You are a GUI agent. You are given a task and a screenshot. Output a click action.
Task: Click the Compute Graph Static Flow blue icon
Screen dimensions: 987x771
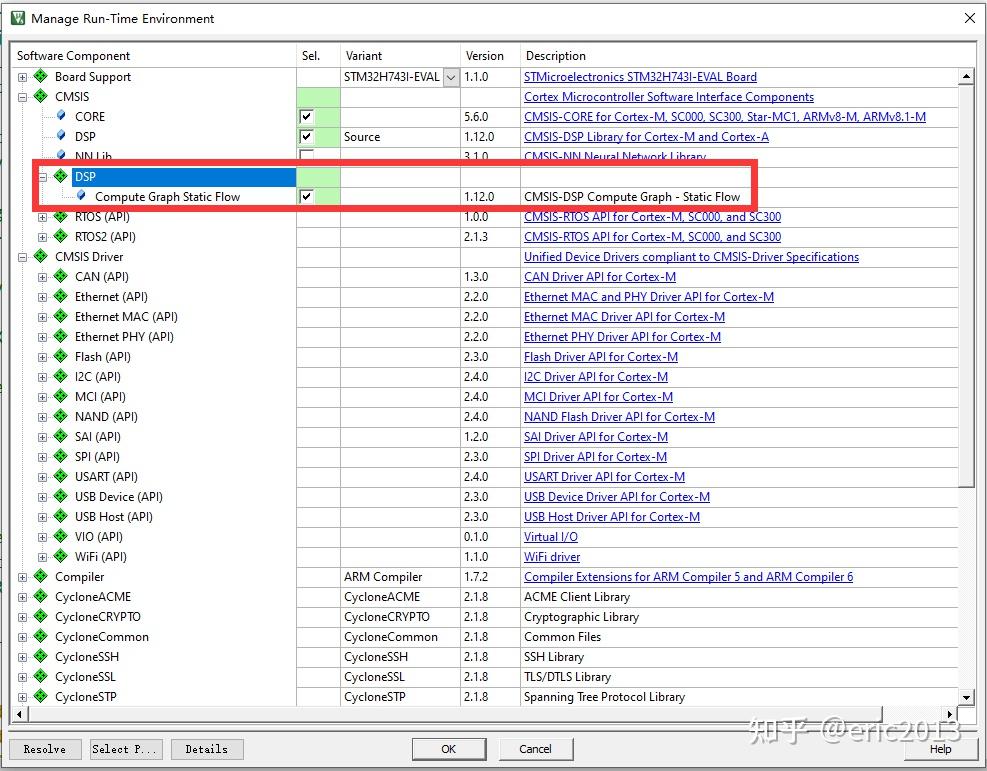pyautogui.click(x=81, y=196)
